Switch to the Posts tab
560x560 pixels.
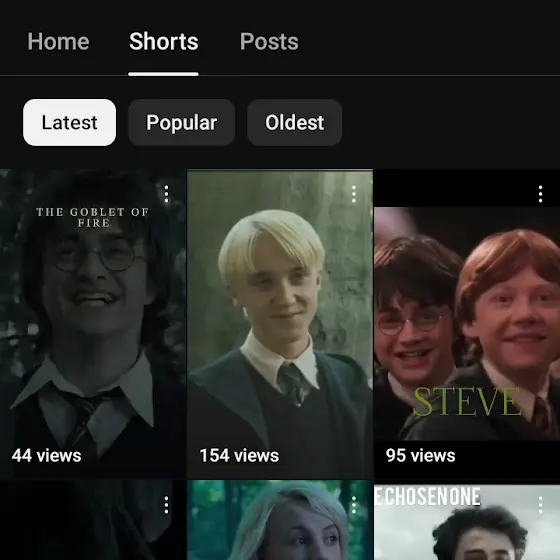click(269, 41)
